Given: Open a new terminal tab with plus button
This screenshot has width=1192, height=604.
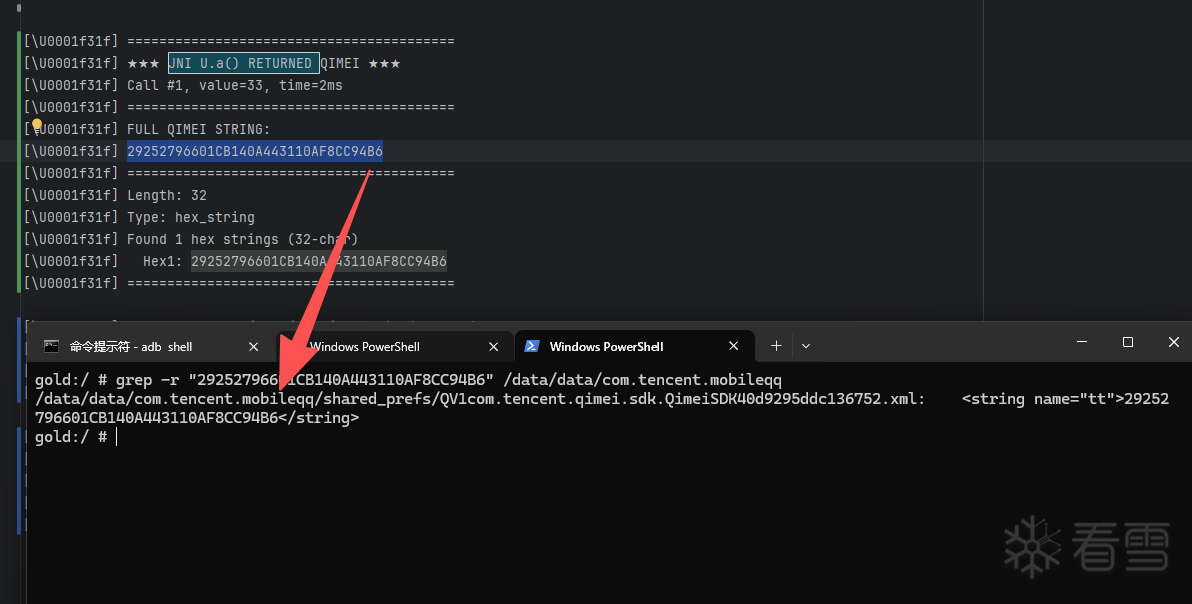Looking at the screenshot, I should 776,346.
